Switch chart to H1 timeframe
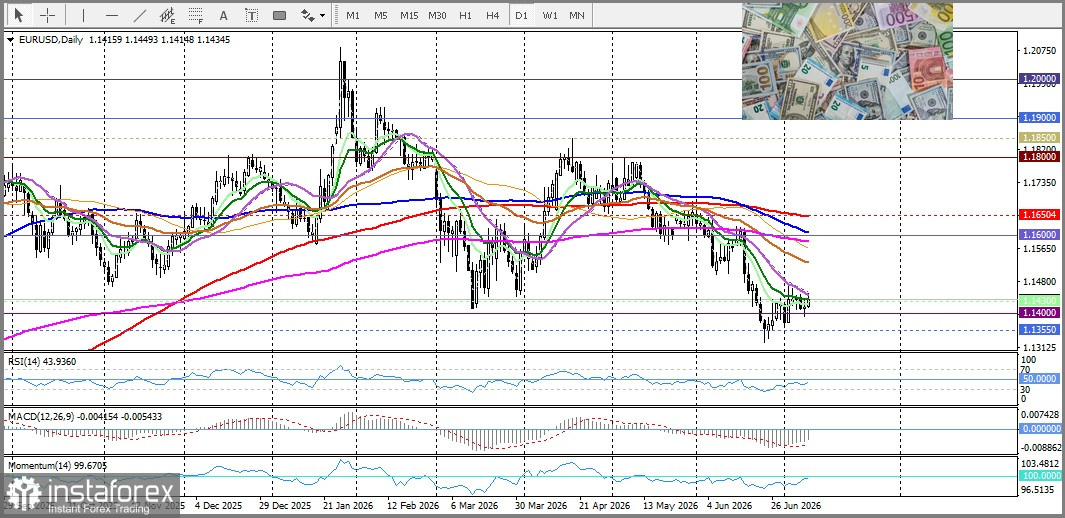 [465, 15]
